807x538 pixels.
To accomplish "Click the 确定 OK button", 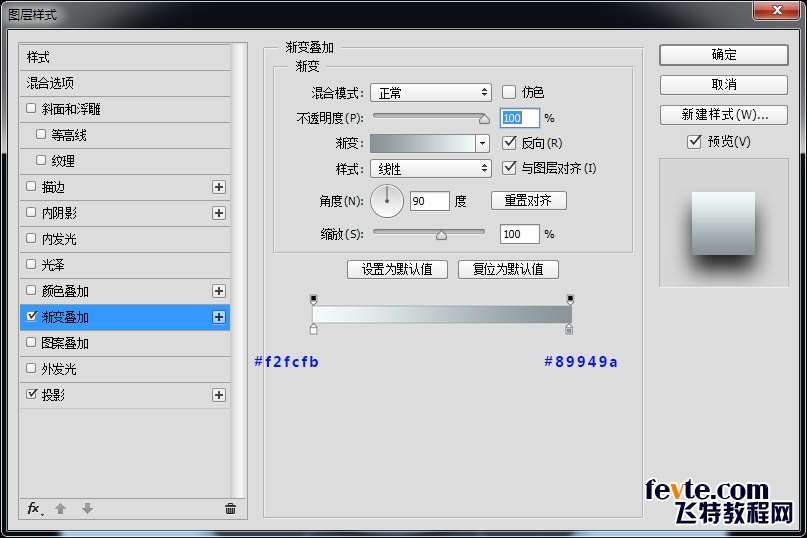I will (724, 55).
